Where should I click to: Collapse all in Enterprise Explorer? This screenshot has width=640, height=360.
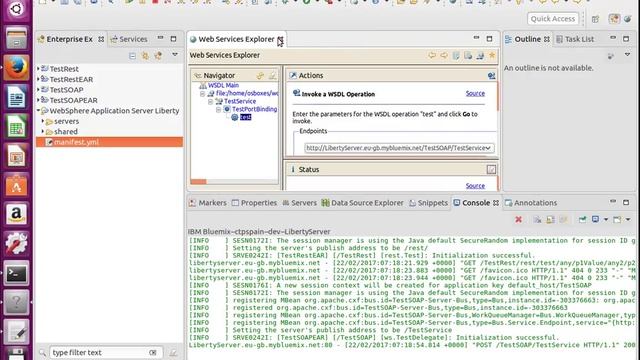click(132, 56)
